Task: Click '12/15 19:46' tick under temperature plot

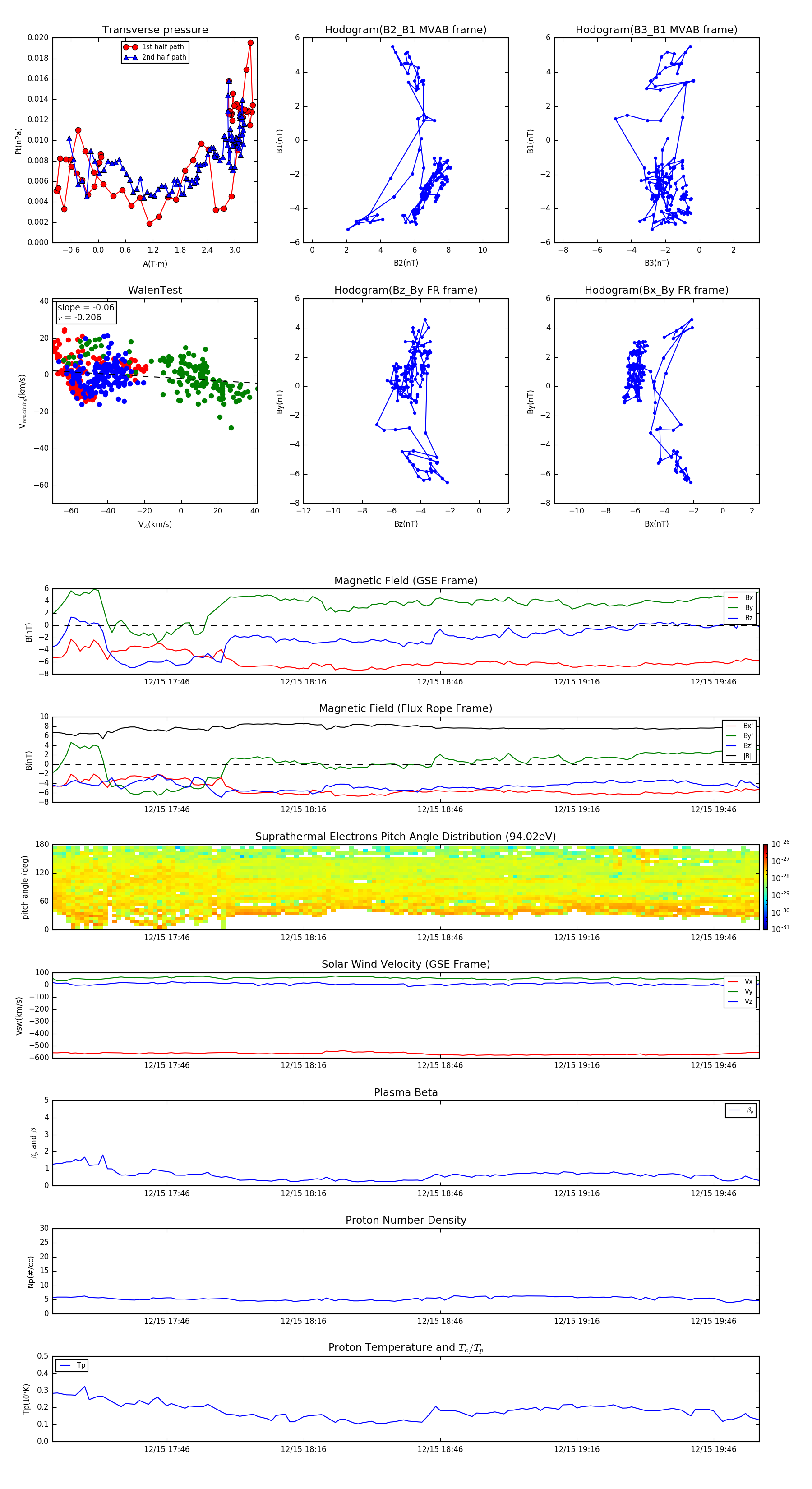Action: pos(713,1449)
